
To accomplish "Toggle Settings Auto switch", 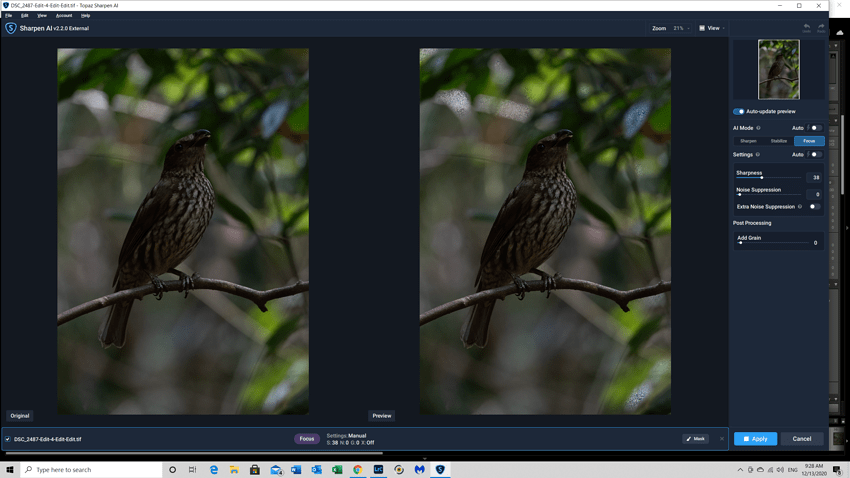I will 816,154.
